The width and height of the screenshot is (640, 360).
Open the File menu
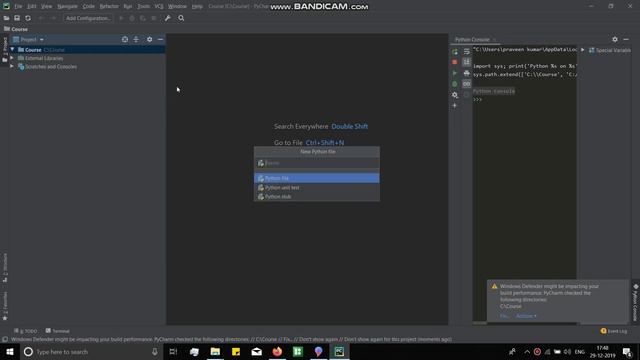pos(18,7)
